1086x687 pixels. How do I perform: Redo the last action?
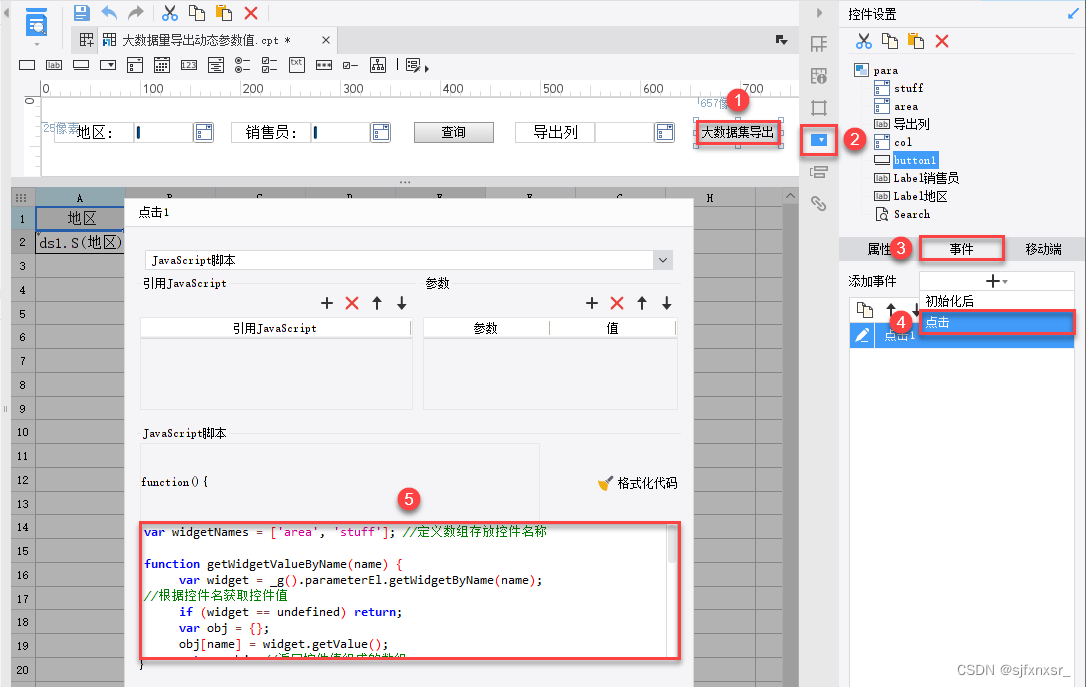click(x=136, y=12)
